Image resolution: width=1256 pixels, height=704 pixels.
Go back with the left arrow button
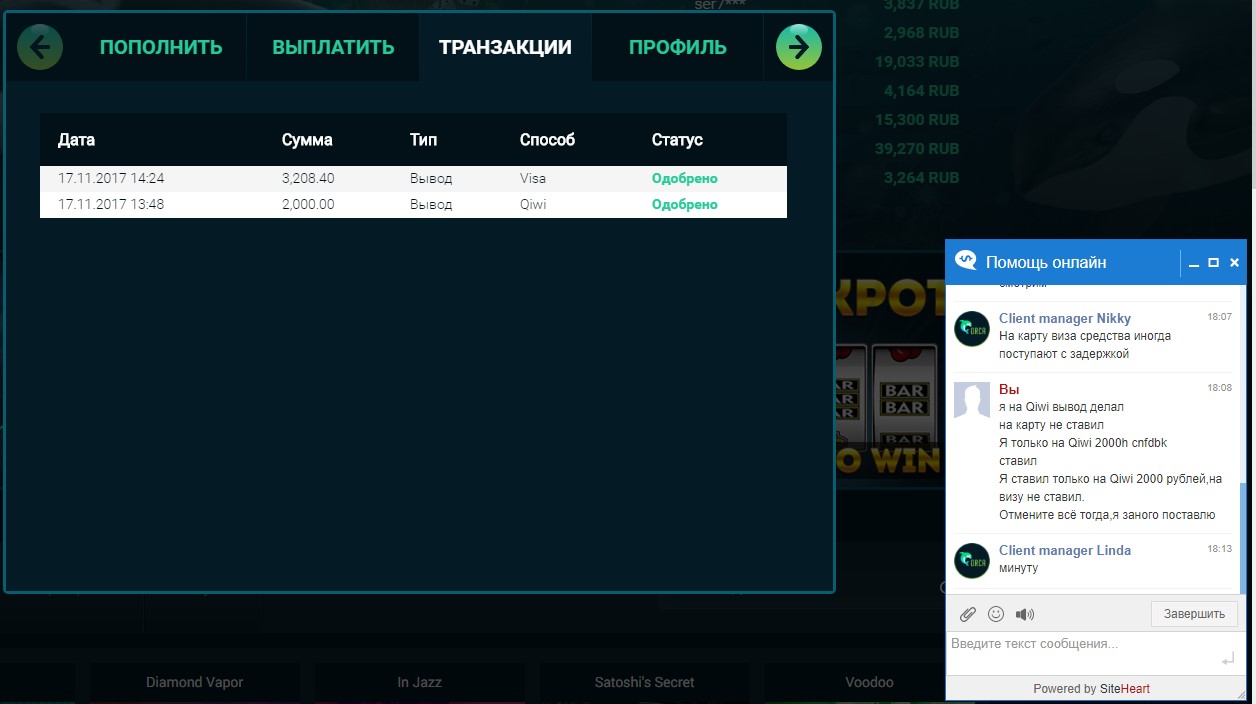pos(40,47)
